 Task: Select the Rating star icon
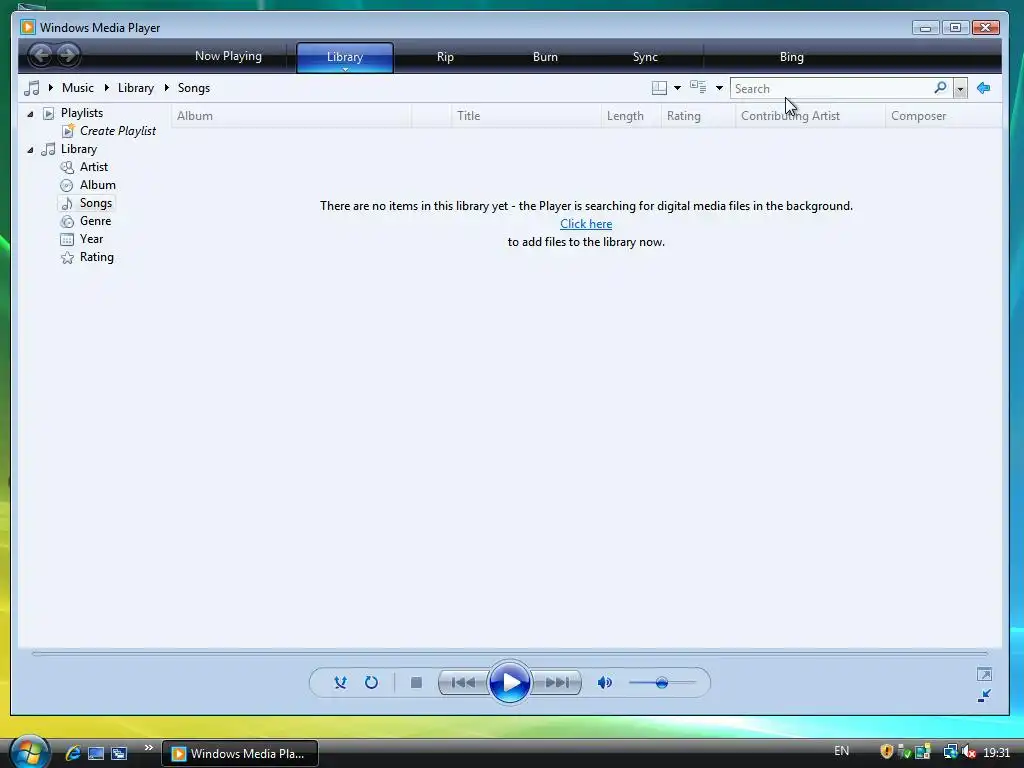click(67, 257)
